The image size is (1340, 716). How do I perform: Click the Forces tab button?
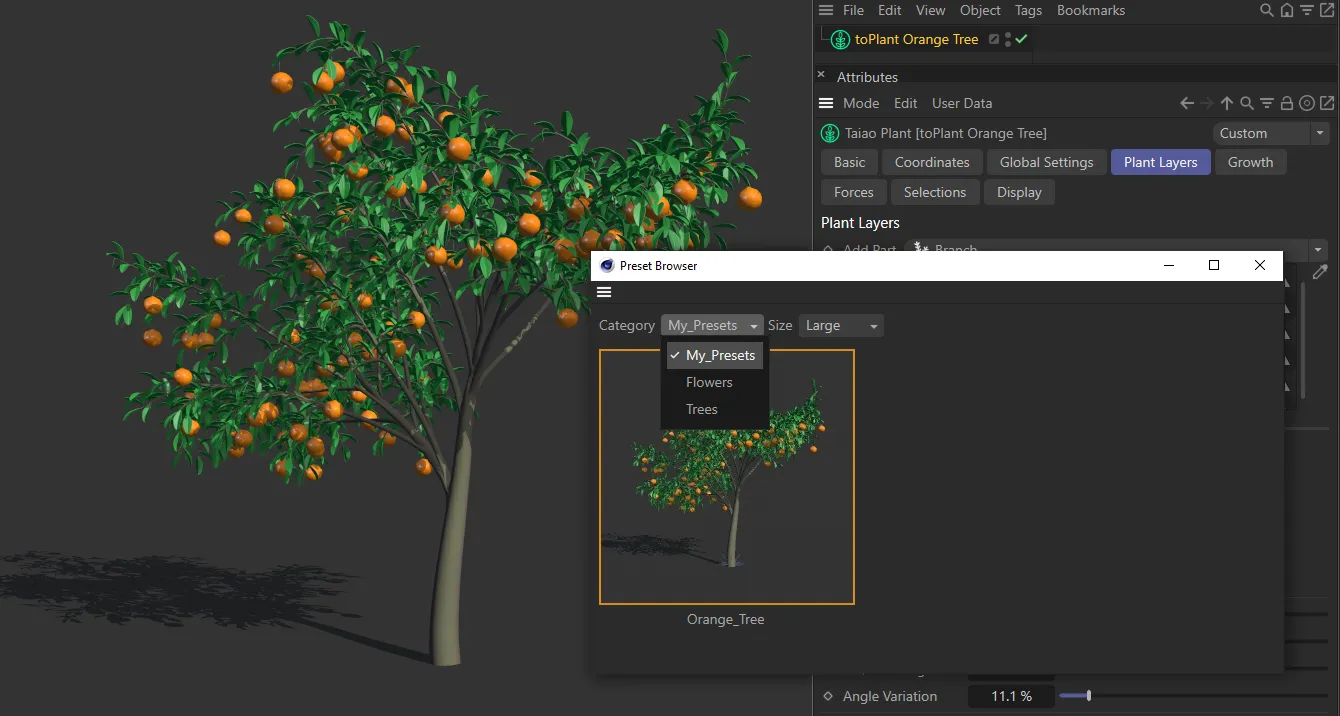tap(853, 192)
